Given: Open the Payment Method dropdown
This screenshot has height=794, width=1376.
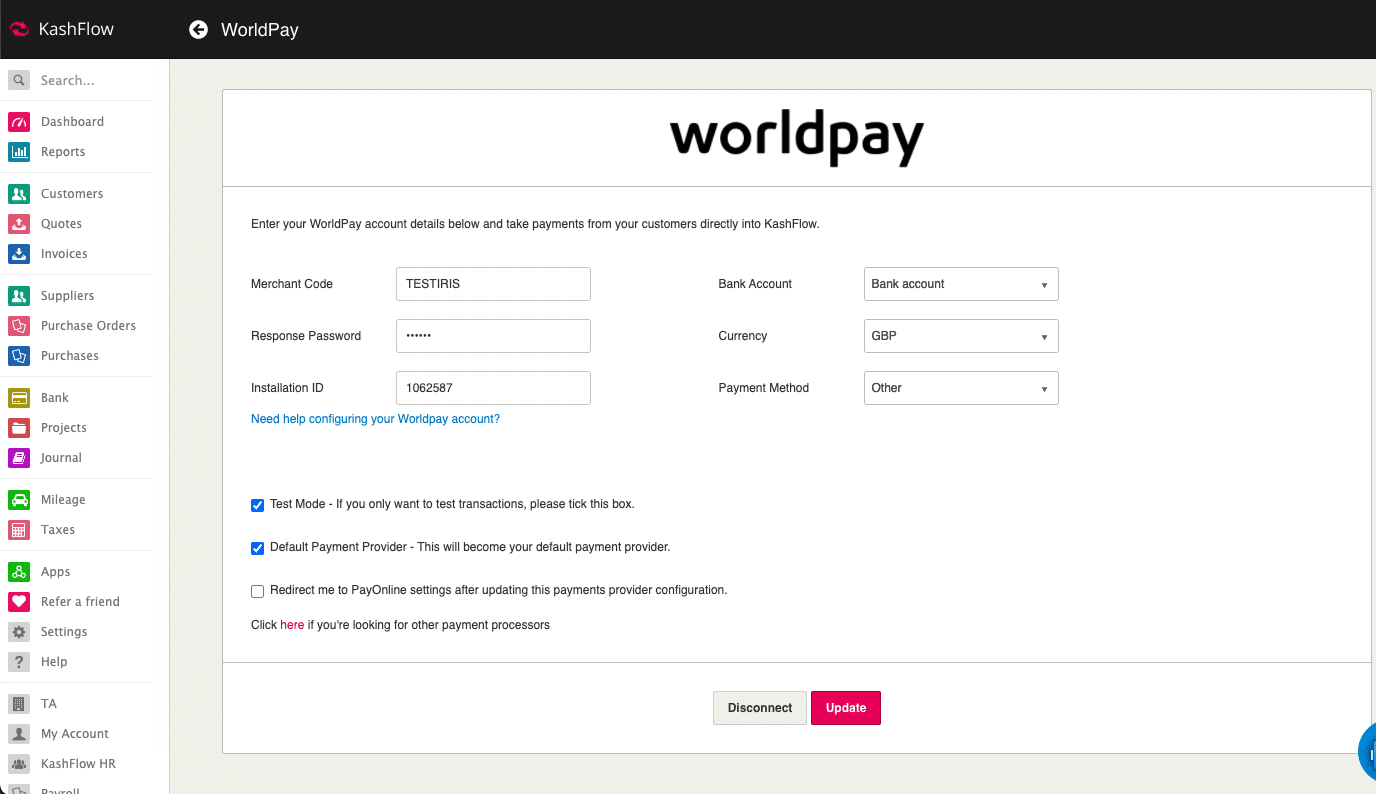Looking at the screenshot, I should (x=960, y=388).
